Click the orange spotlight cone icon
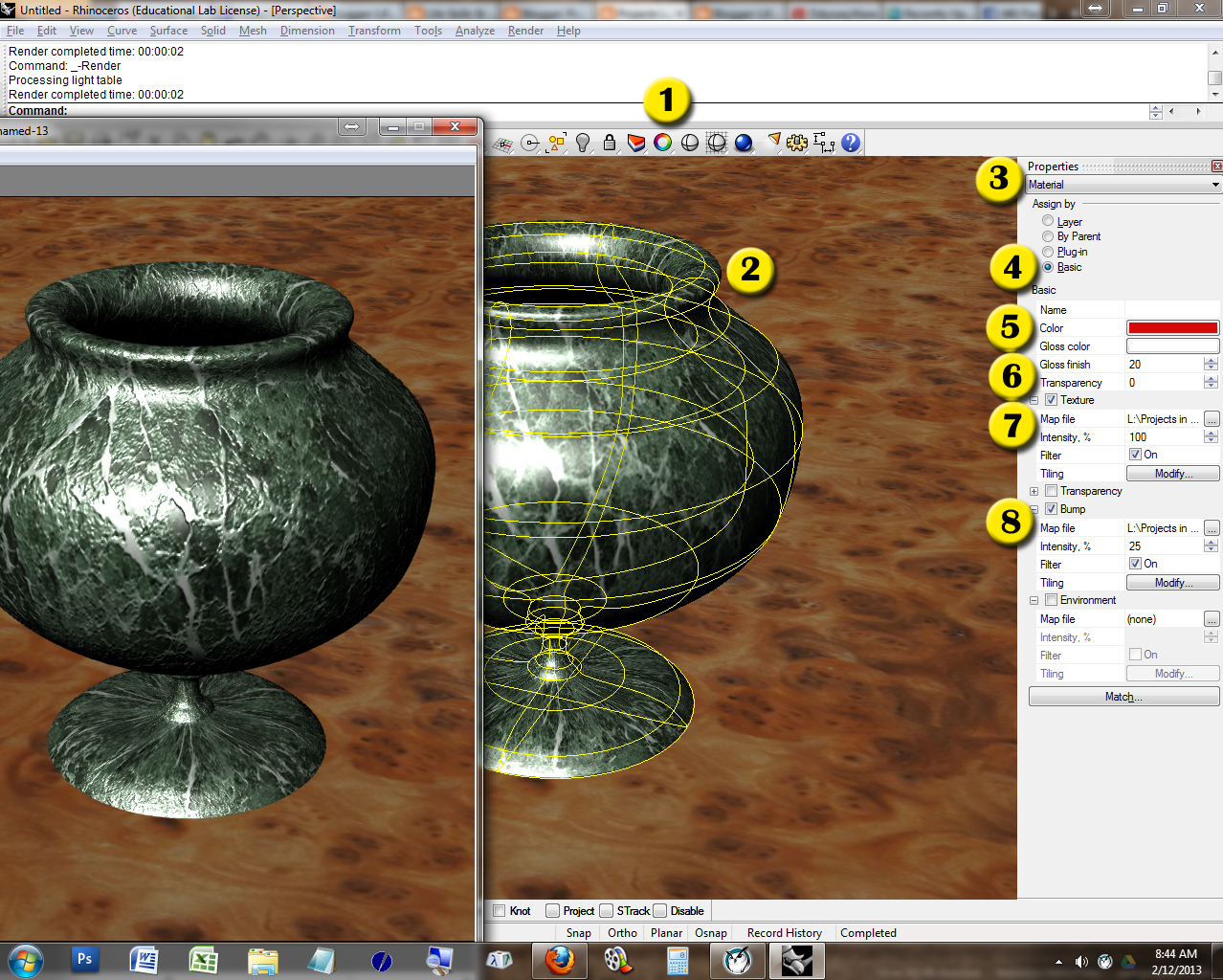This screenshot has width=1223, height=980. tap(773, 142)
